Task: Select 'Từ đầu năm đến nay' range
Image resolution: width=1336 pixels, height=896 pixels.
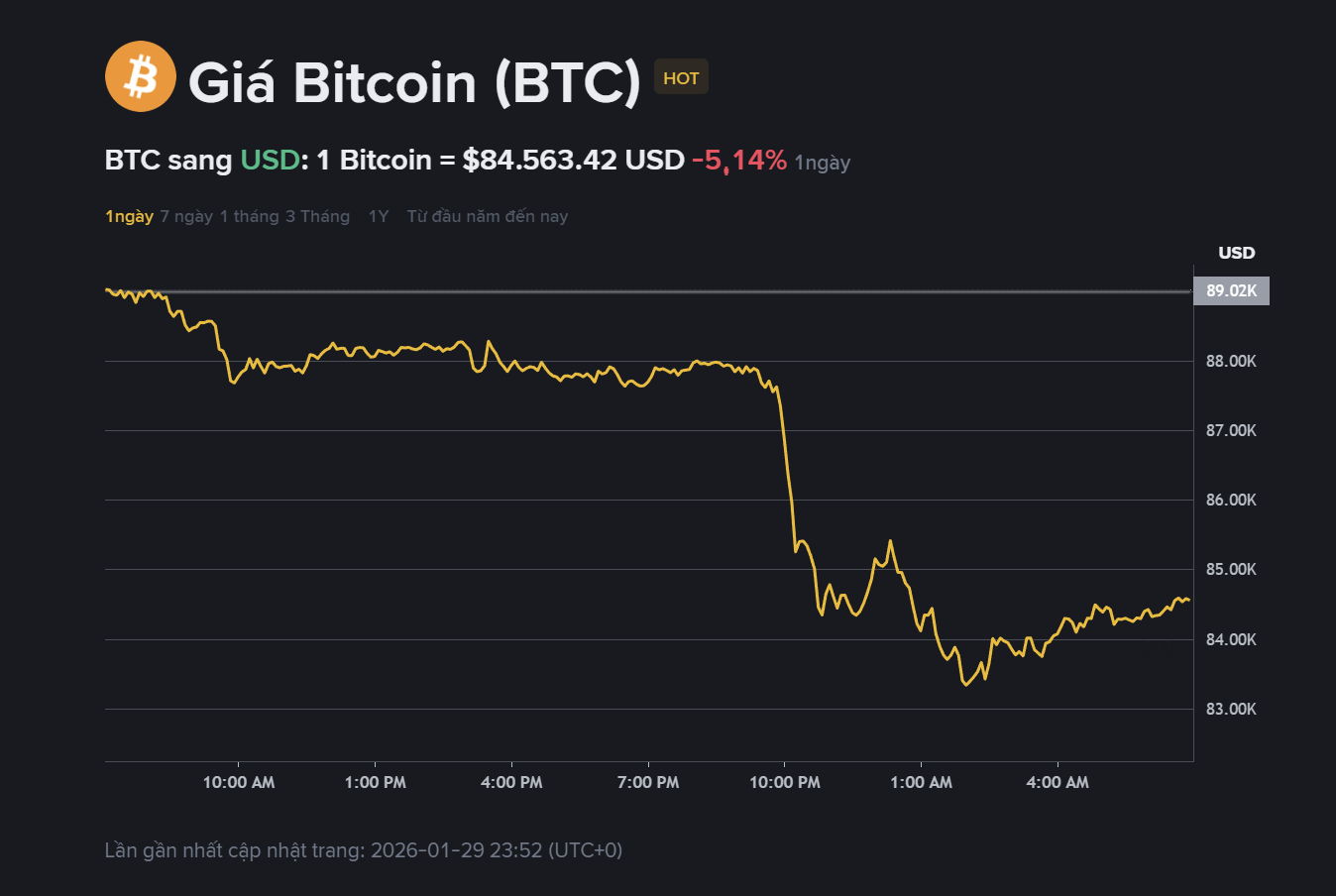Action: (x=487, y=216)
